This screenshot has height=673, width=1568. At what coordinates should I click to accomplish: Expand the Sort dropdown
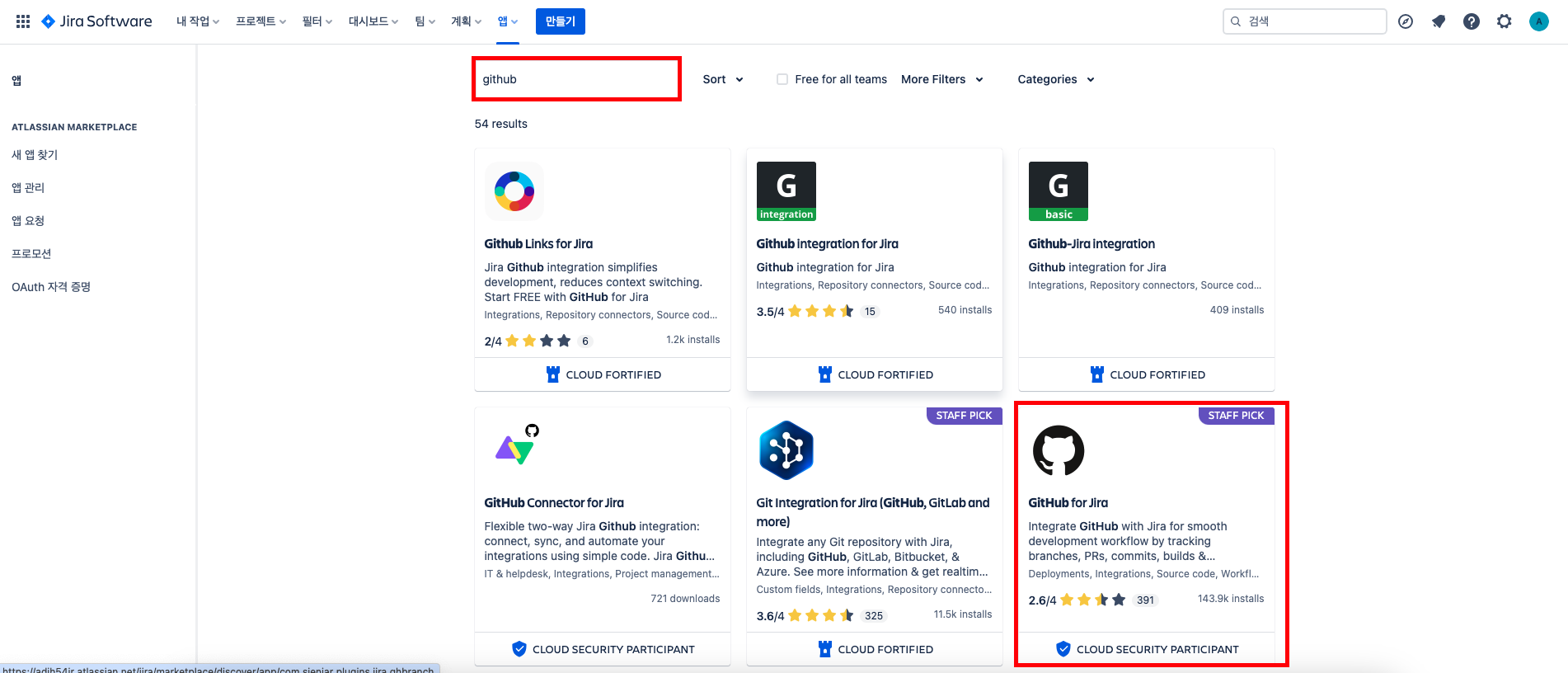723,79
